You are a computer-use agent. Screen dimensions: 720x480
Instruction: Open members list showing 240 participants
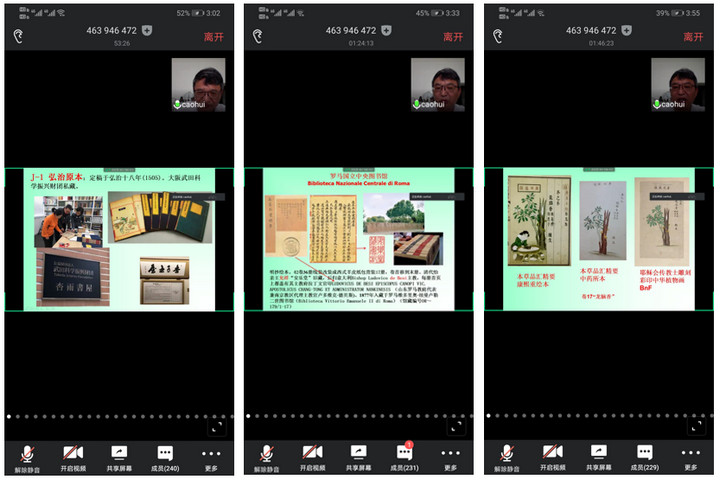pyautogui.click(x=165, y=456)
